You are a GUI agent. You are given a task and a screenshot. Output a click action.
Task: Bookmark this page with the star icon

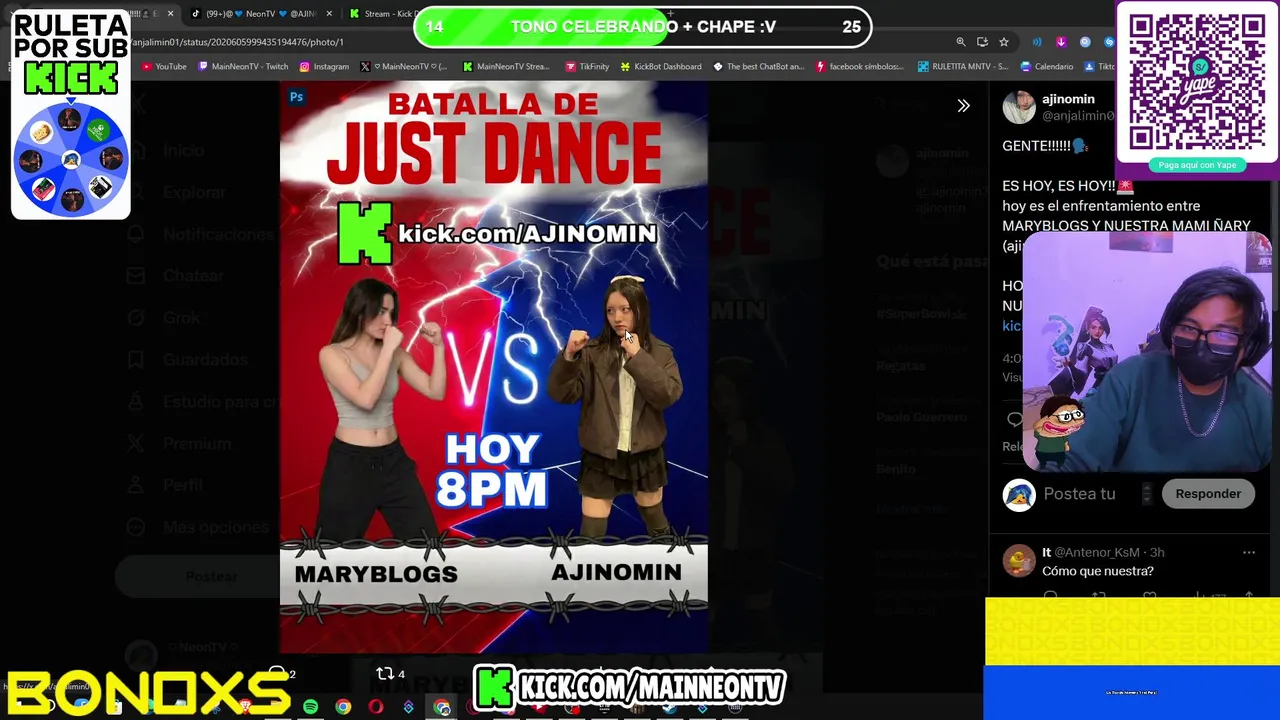1004,42
